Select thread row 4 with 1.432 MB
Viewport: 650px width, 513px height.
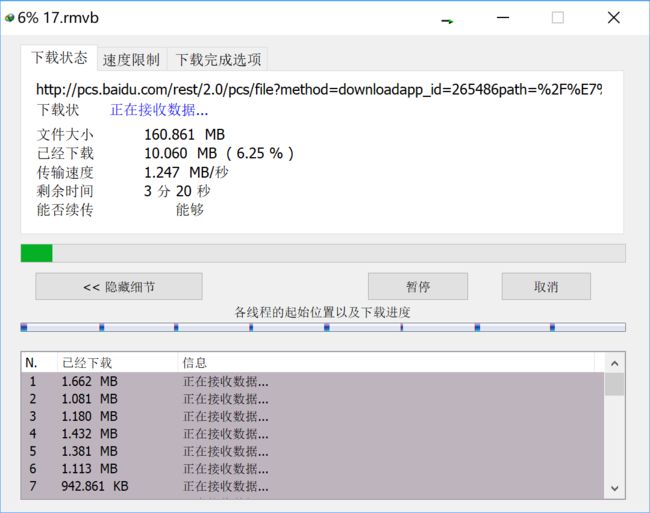(x=313, y=433)
